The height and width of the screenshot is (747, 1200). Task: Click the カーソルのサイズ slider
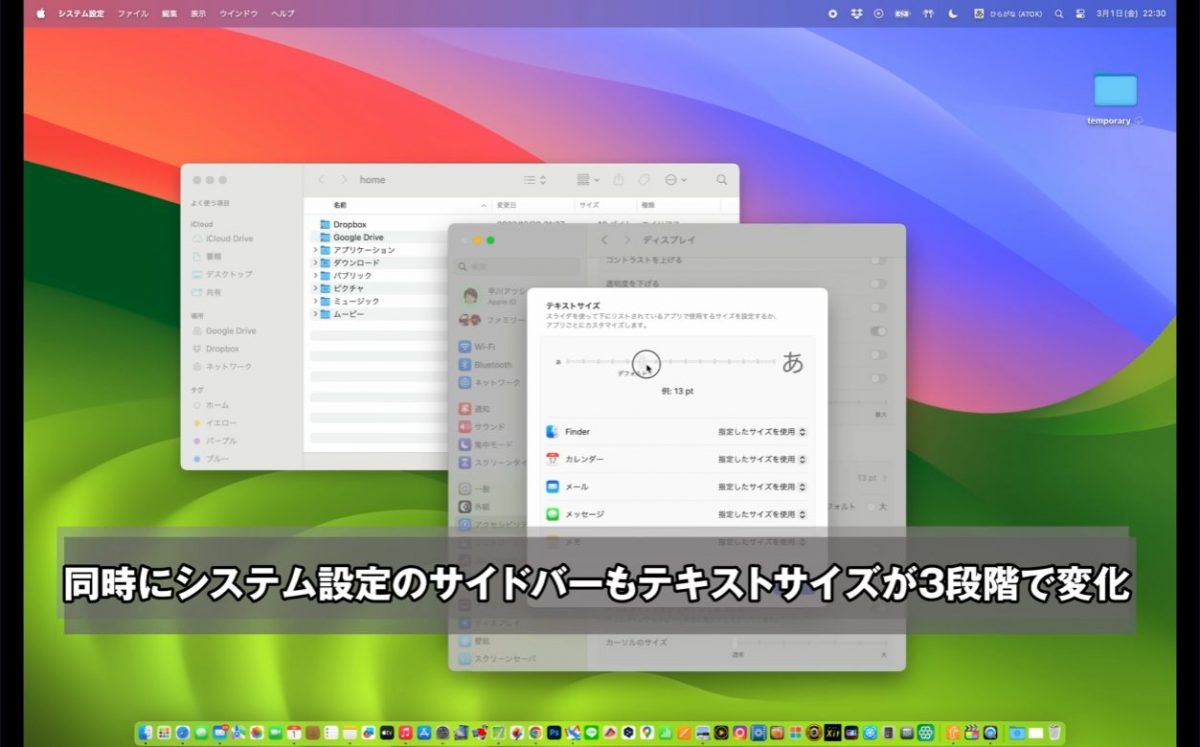810,642
